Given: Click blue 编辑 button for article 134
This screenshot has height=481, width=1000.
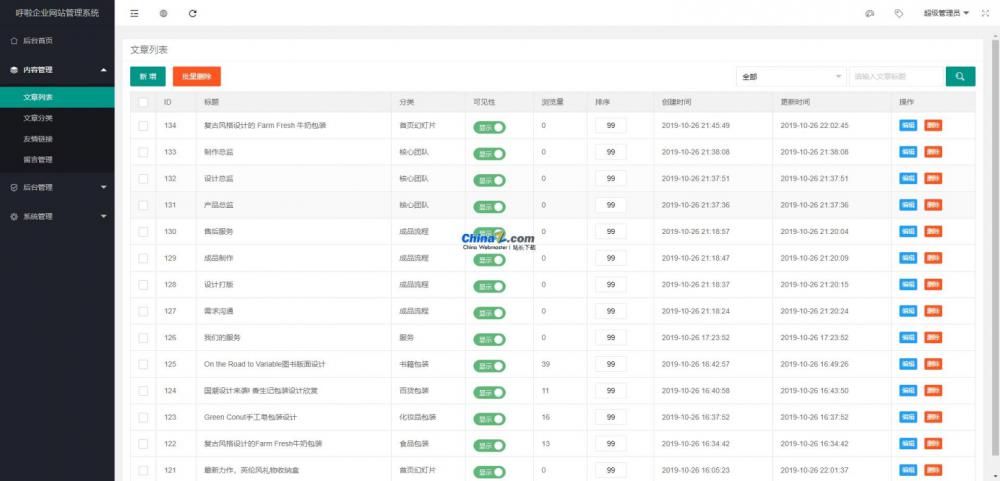Looking at the screenshot, I should 908,126.
